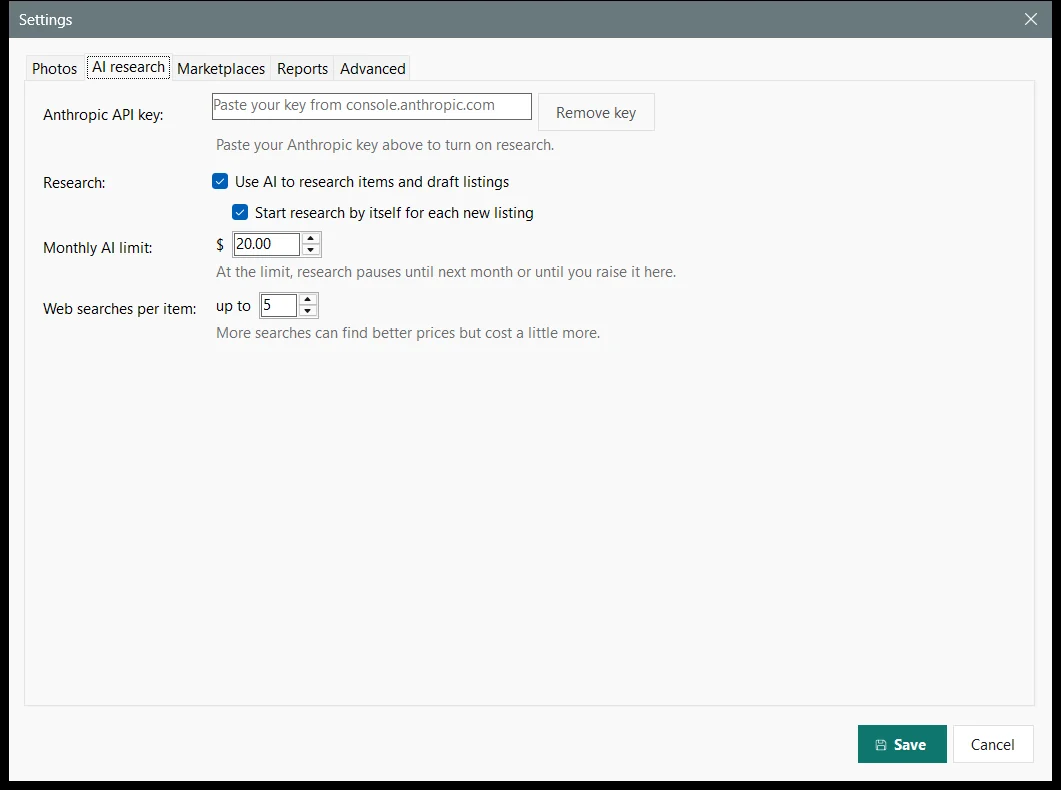Click the 'Research:' label
The height and width of the screenshot is (790, 1061).
coord(74,183)
